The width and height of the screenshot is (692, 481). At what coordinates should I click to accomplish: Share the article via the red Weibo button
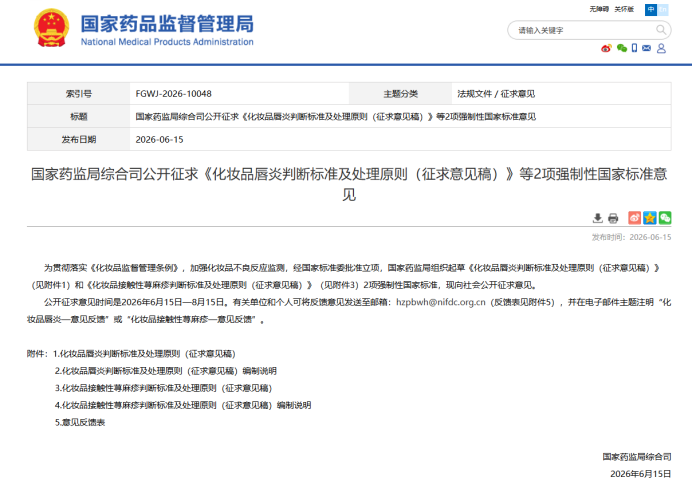click(635, 218)
